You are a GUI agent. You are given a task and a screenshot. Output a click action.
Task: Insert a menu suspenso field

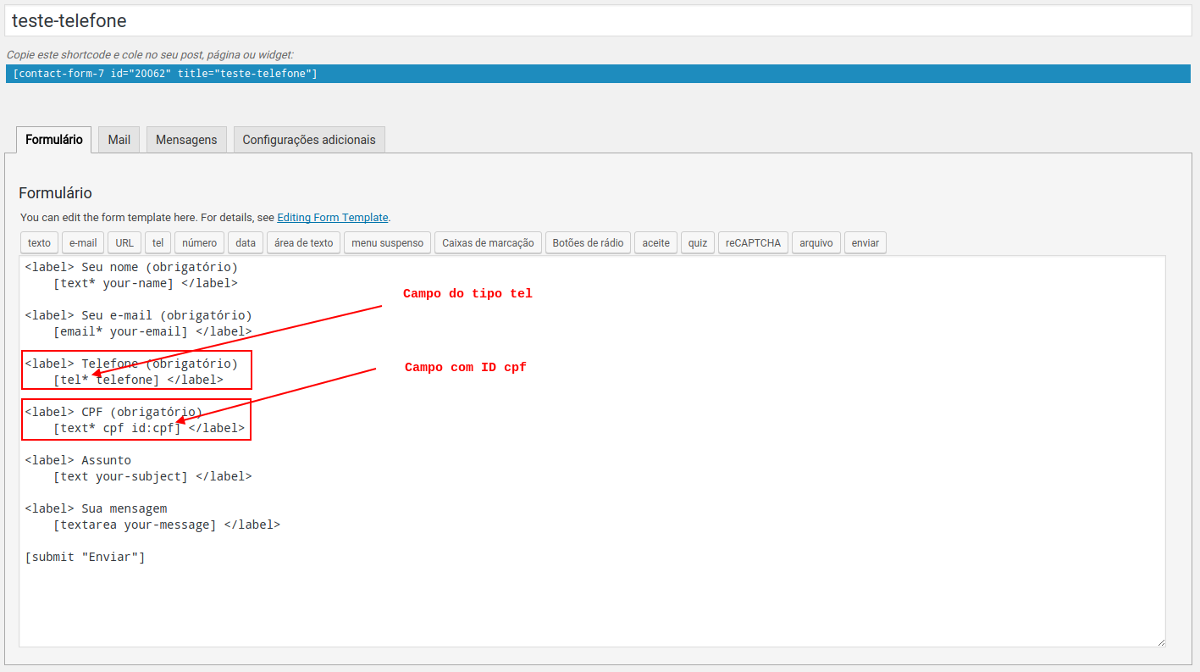[386, 242]
